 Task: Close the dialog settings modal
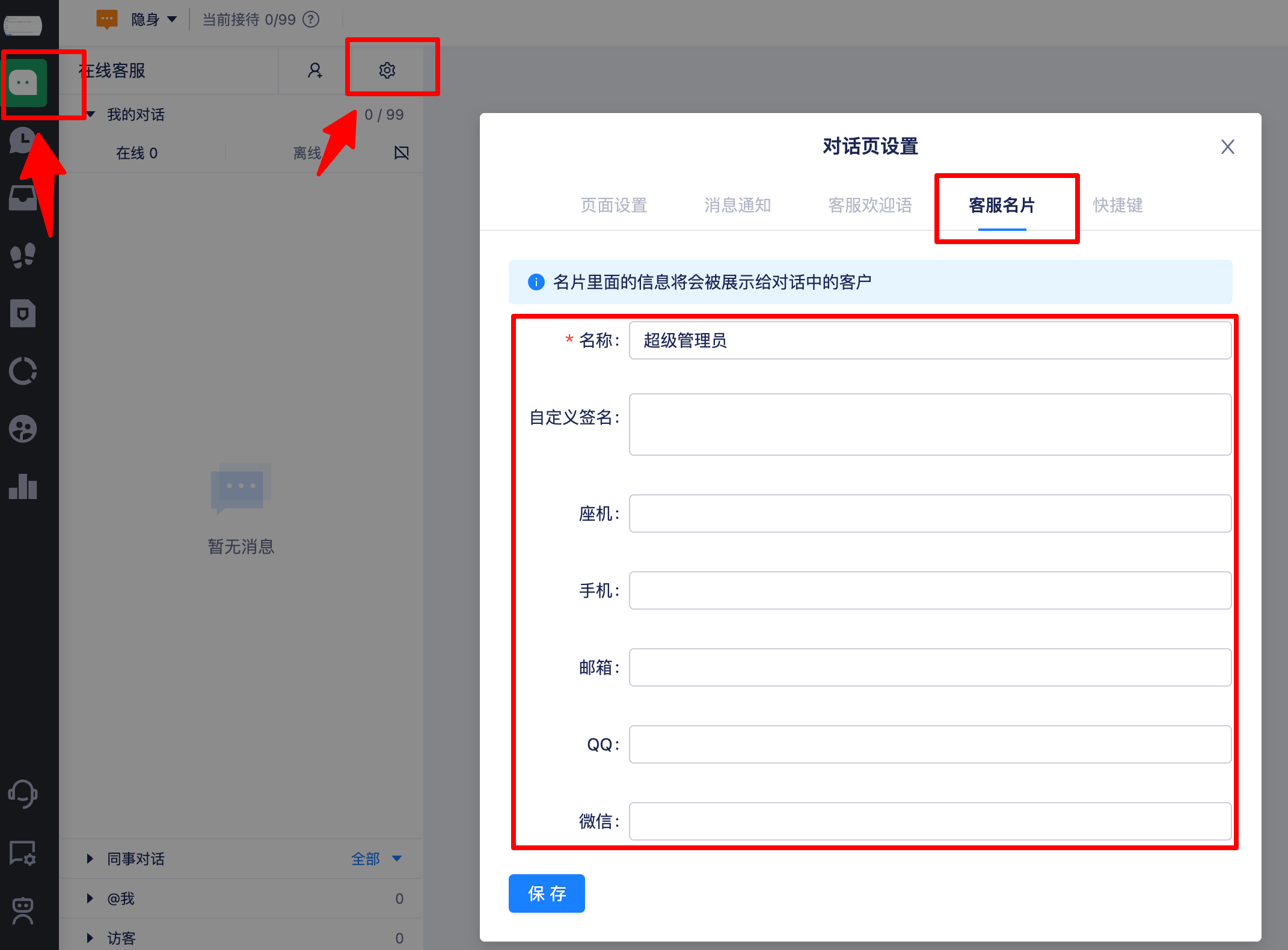1228,147
